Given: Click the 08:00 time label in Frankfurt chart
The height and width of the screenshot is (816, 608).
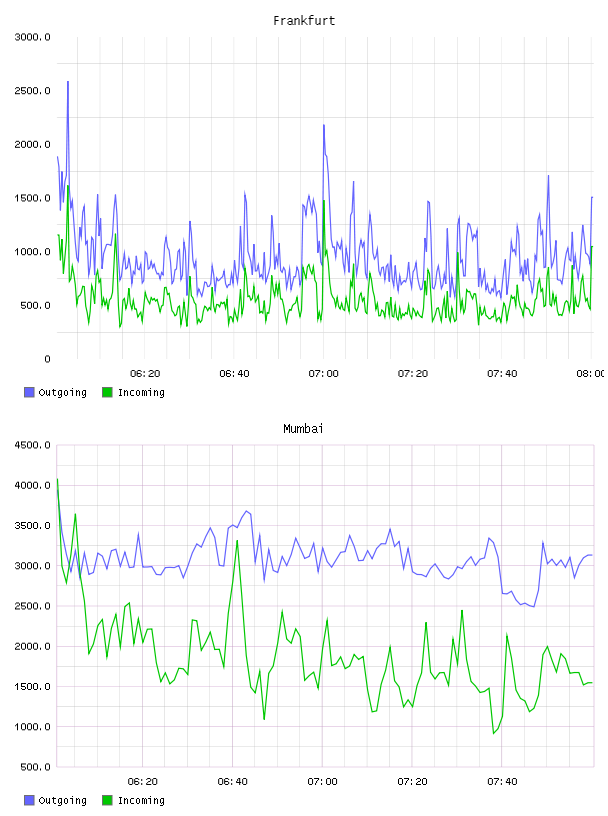Looking at the screenshot, I should click(590, 374).
